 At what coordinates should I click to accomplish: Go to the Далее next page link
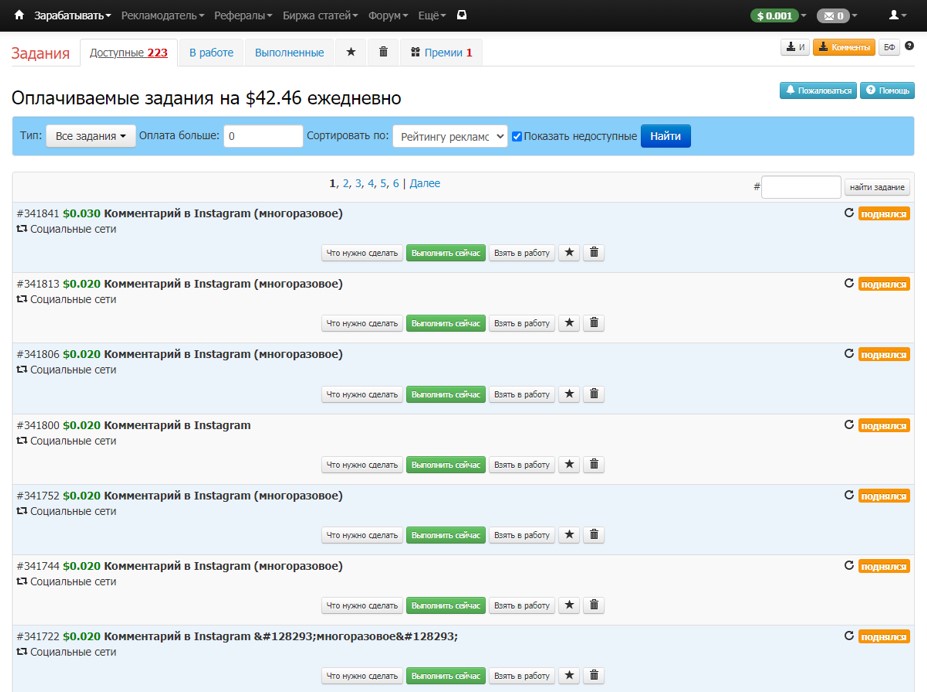(x=424, y=183)
